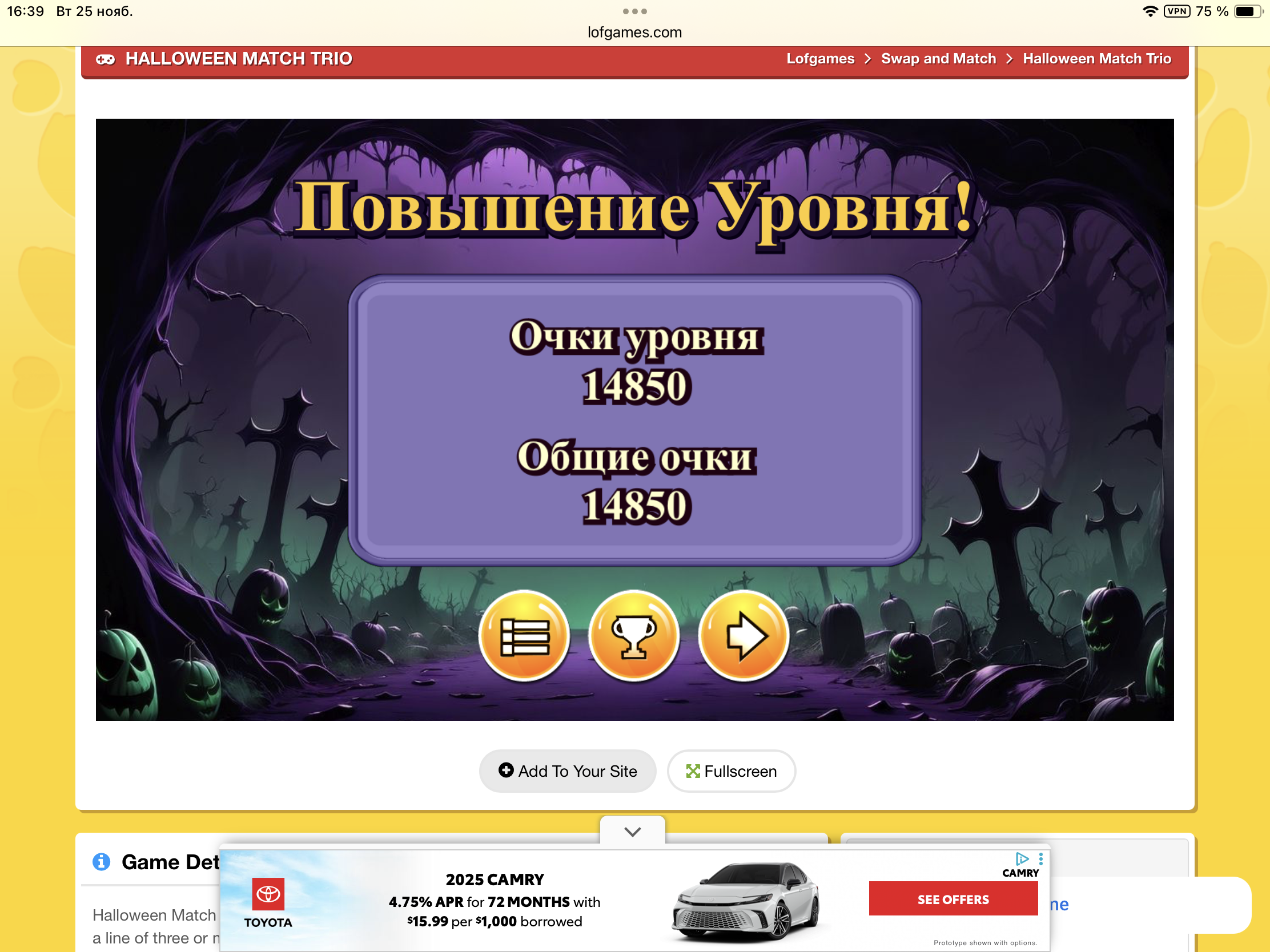Open the three-dot multitasking menu at the top
1270x952 pixels.
tap(634, 11)
